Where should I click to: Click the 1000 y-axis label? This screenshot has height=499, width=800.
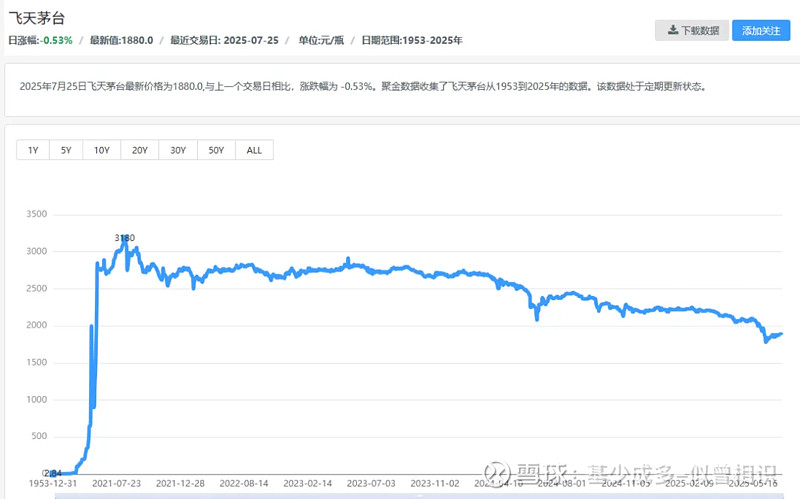coord(37,400)
